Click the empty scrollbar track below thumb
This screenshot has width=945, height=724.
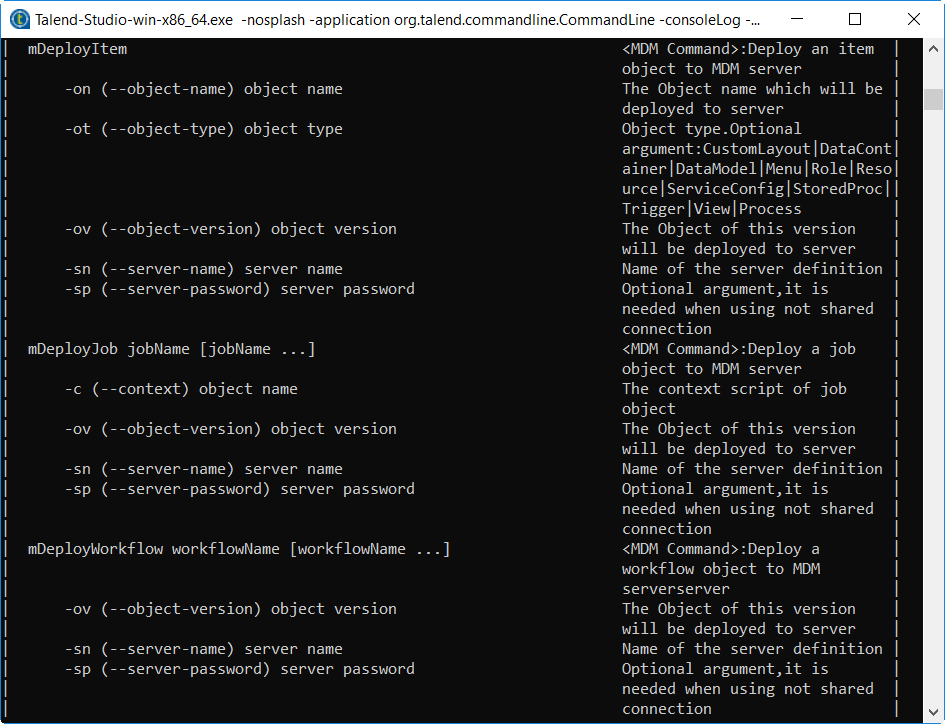934,400
